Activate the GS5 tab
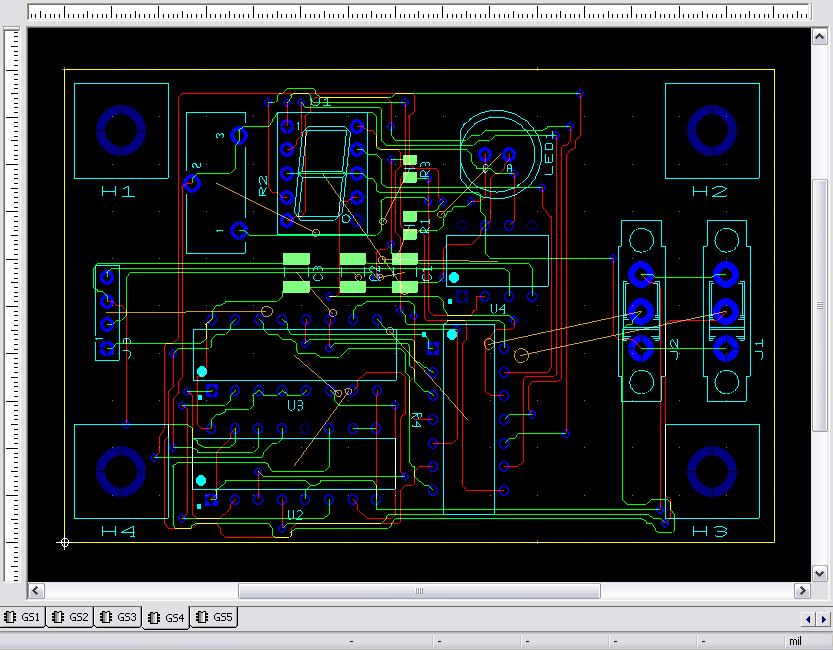833x651 pixels. (215, 618)
